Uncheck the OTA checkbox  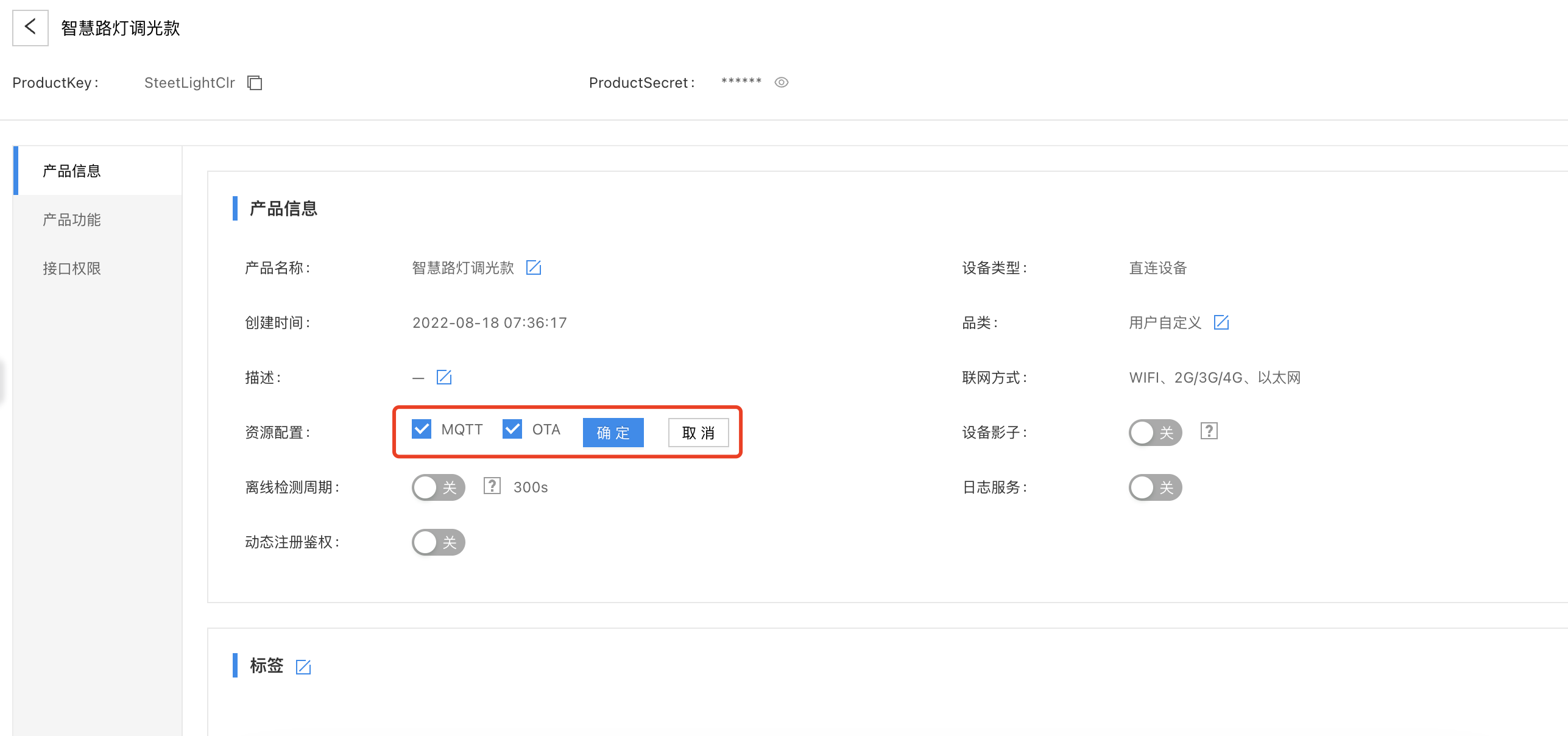pyautogui.click(x=512, y=429)
